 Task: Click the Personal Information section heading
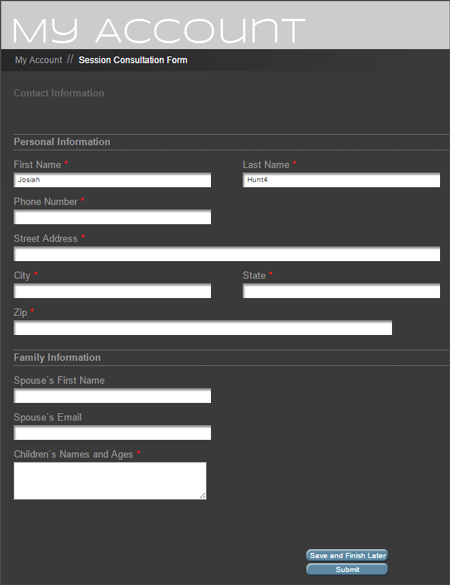coord(62,142)
